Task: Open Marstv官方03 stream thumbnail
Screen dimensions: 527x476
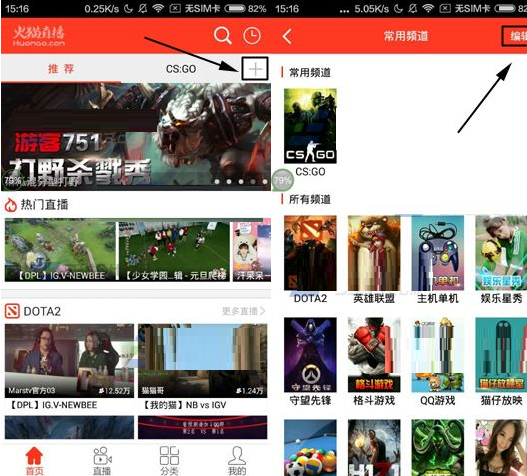Action: [x=69, y=361]
